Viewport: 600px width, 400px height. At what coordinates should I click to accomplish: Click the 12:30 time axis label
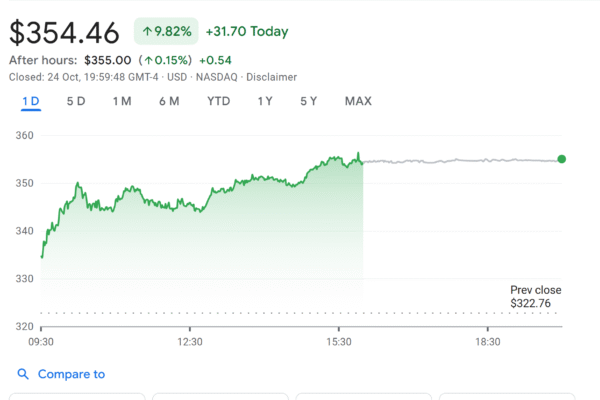coord(190,341)
